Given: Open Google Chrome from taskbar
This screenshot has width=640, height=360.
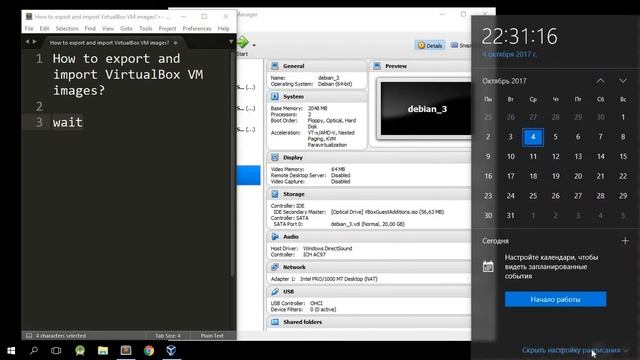Looking at the screenshot, I should tap(149, 351).
